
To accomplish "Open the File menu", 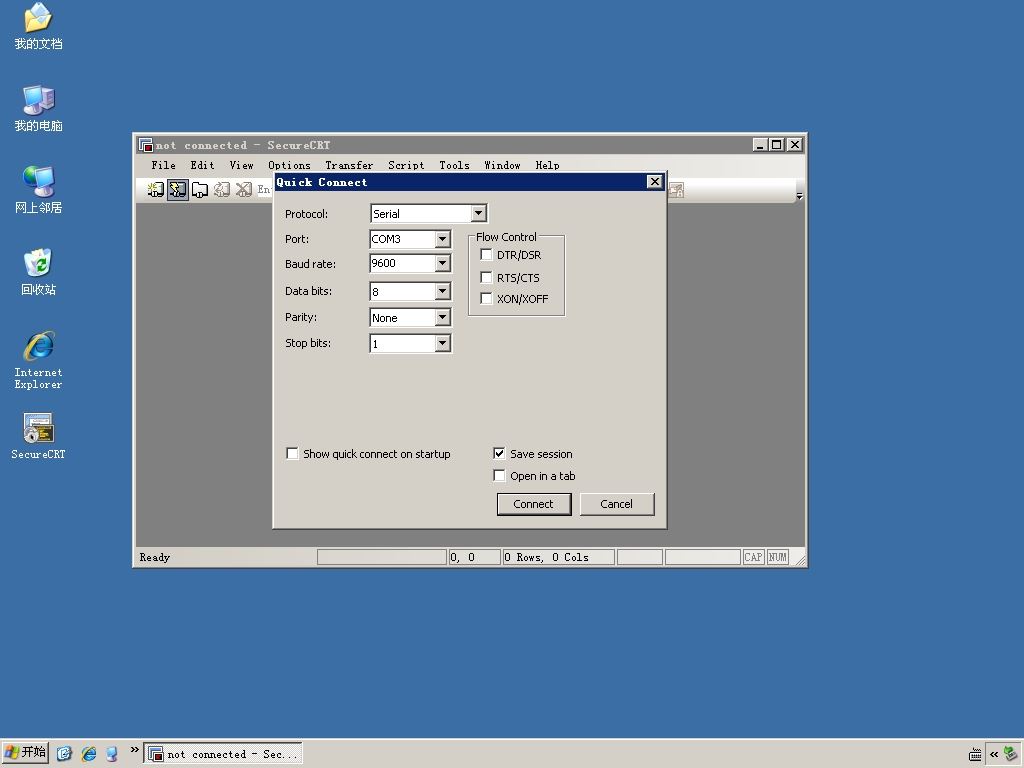I will click(163, 165).
